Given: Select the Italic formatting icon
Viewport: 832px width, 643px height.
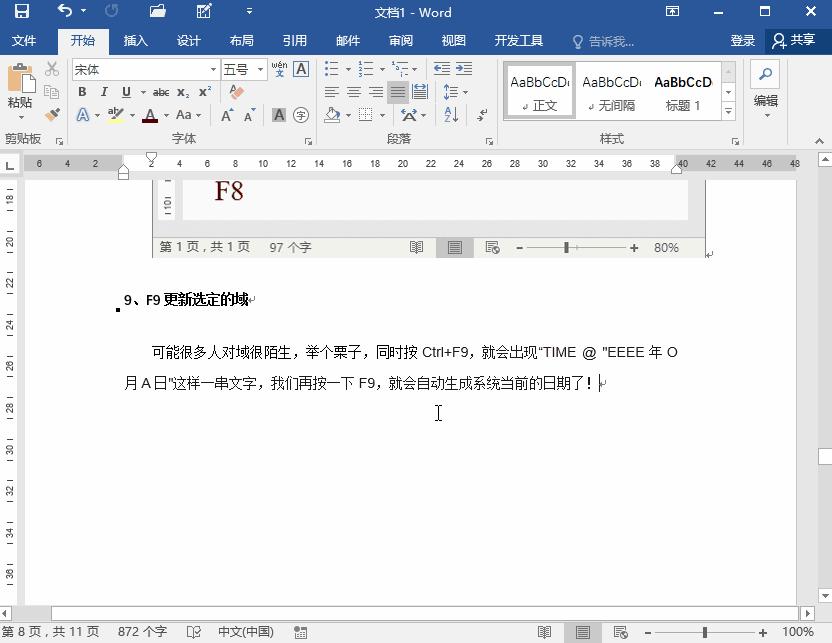Looking at the screenshot, I should click(x=103, y=92).
